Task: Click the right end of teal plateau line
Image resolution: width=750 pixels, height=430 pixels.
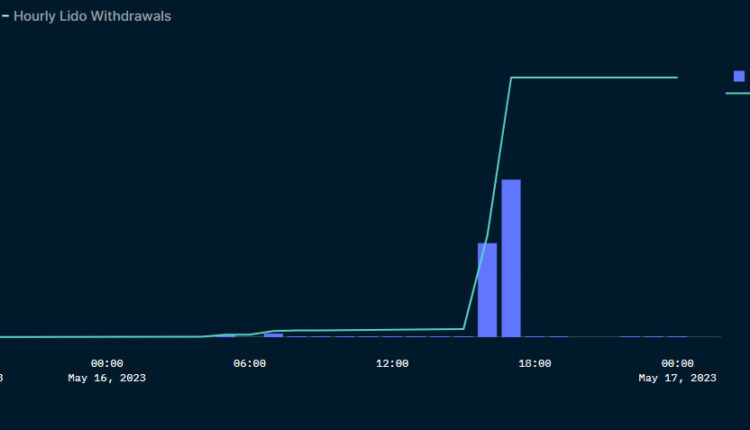Action: (677, 77)
